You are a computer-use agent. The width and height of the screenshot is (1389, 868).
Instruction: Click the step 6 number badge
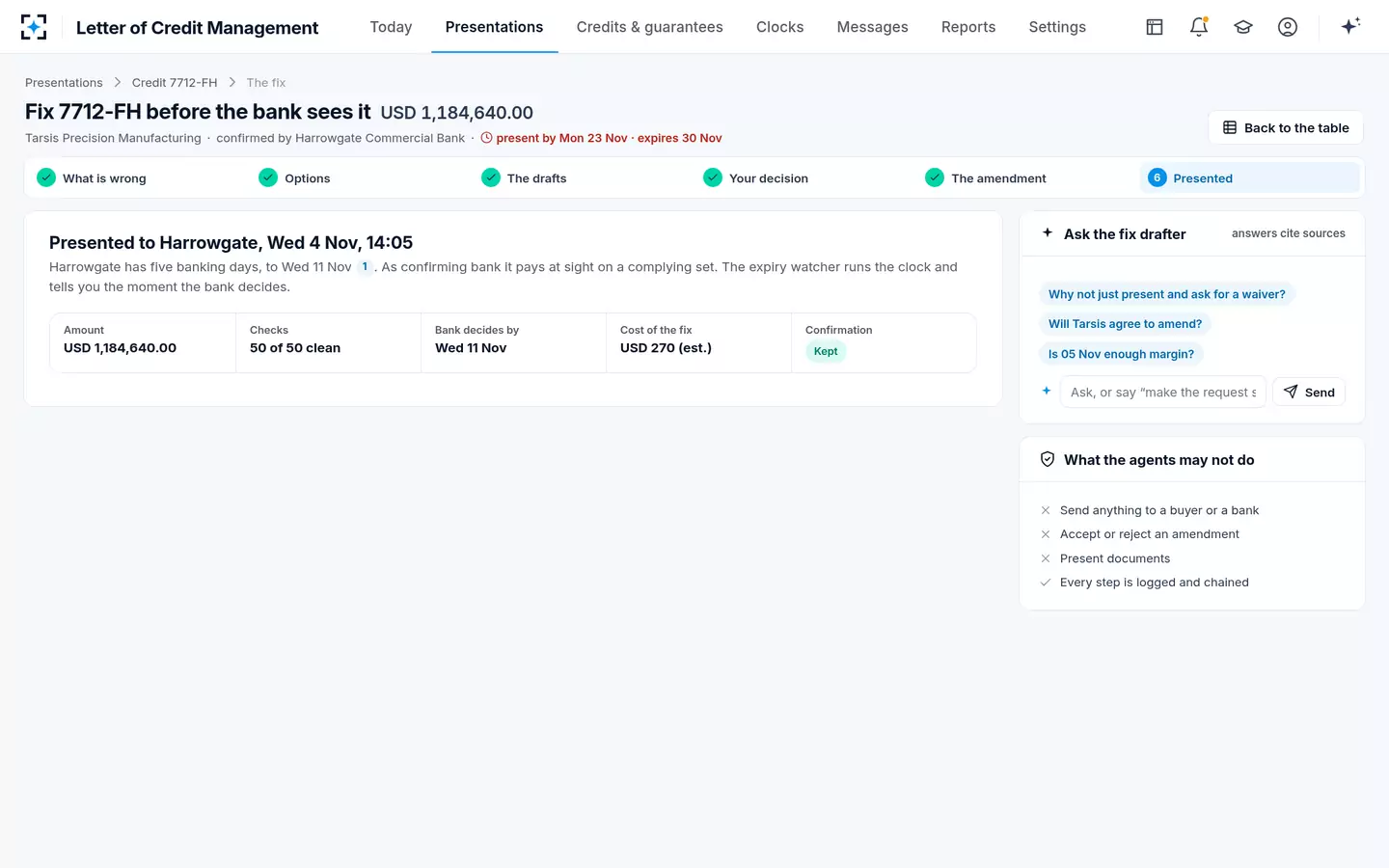click(x=1157, y=177)
